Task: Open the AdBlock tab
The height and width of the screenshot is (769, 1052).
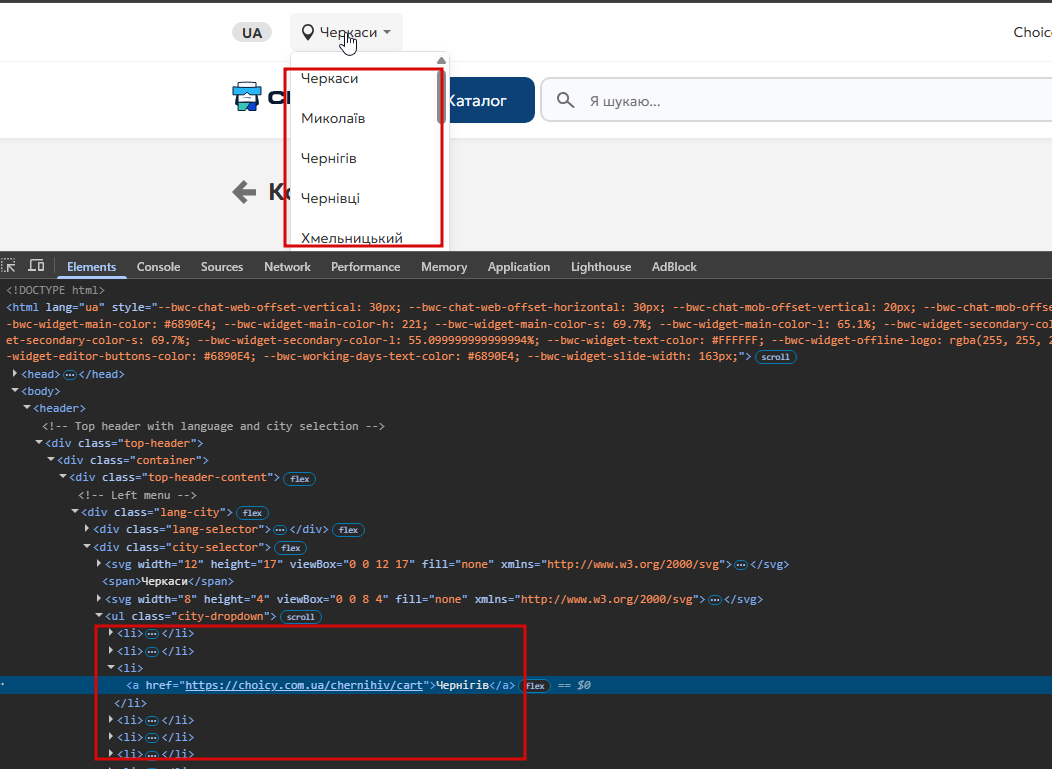Action: [674, 266]
